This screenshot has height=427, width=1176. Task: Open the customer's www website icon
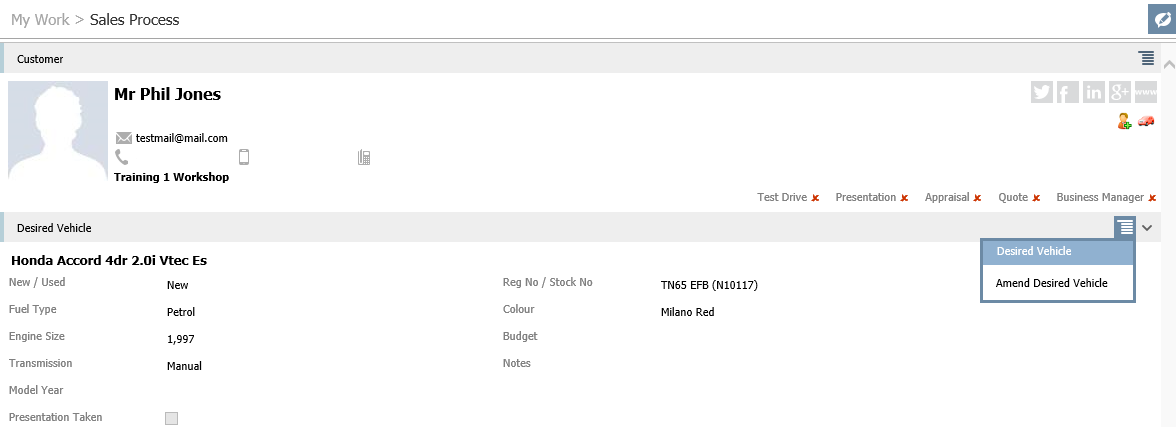tap(1146, 92)
